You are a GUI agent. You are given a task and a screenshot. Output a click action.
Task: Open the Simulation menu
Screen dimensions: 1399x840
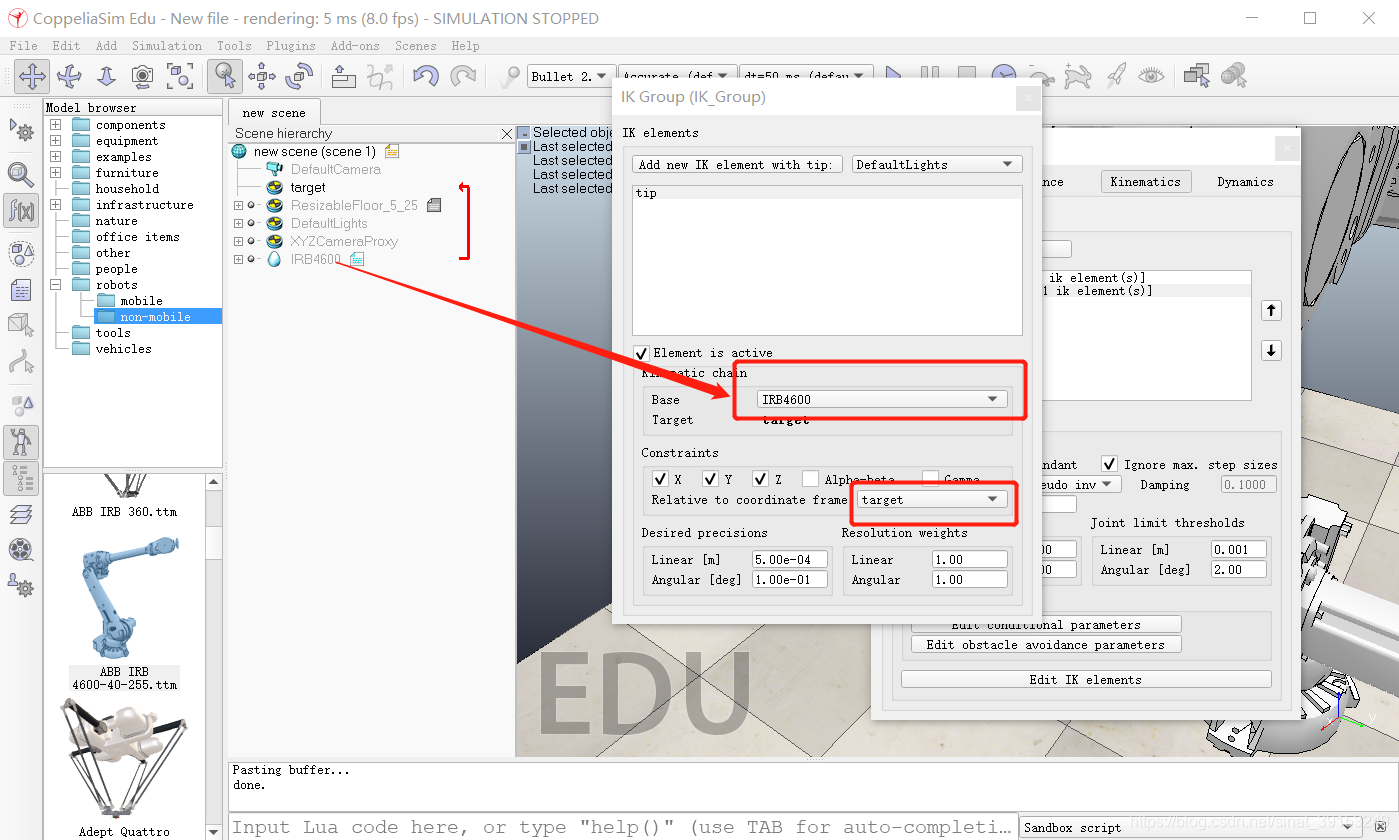click(167, 45)
